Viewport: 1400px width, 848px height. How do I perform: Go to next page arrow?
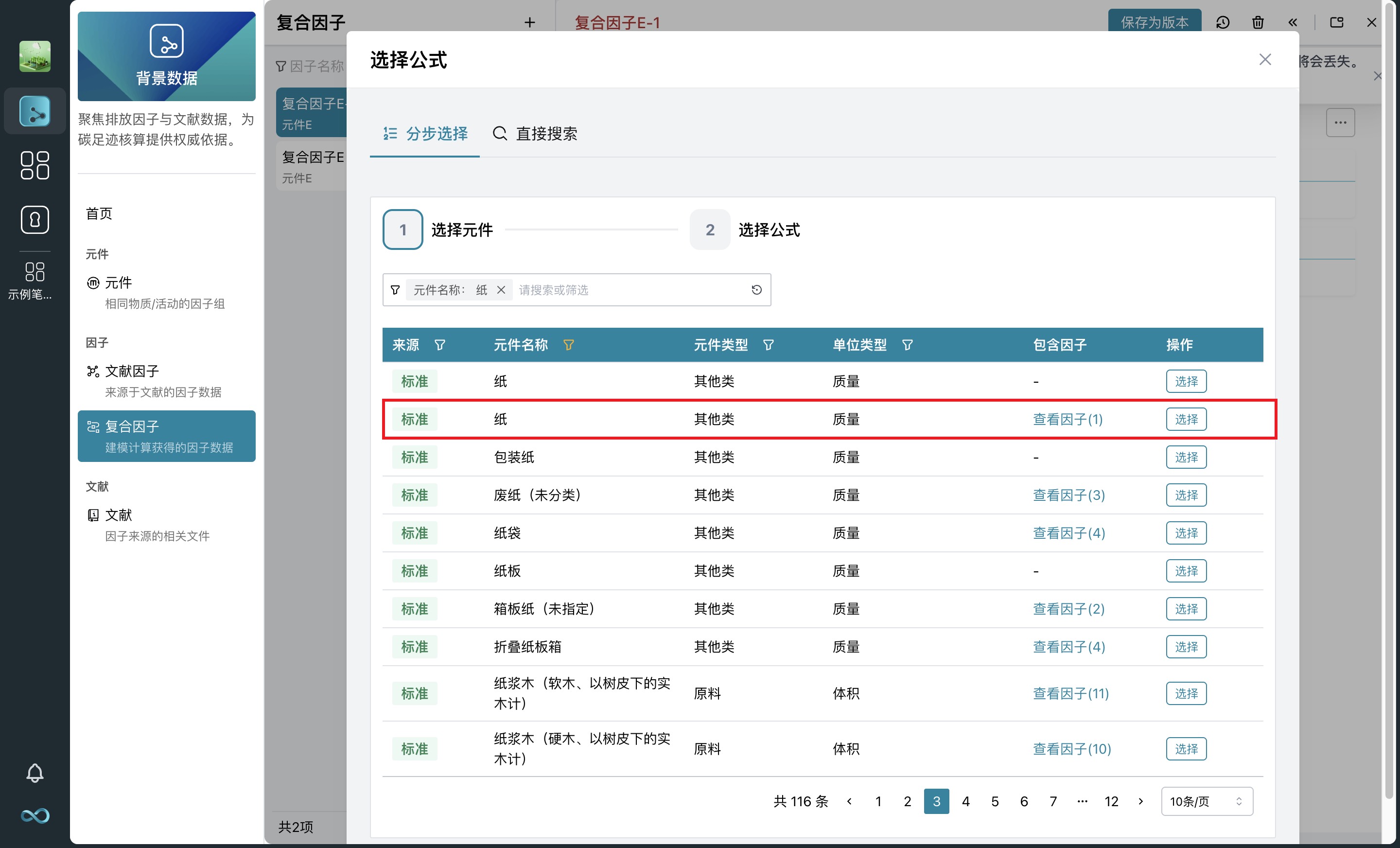click(1140, 801)
